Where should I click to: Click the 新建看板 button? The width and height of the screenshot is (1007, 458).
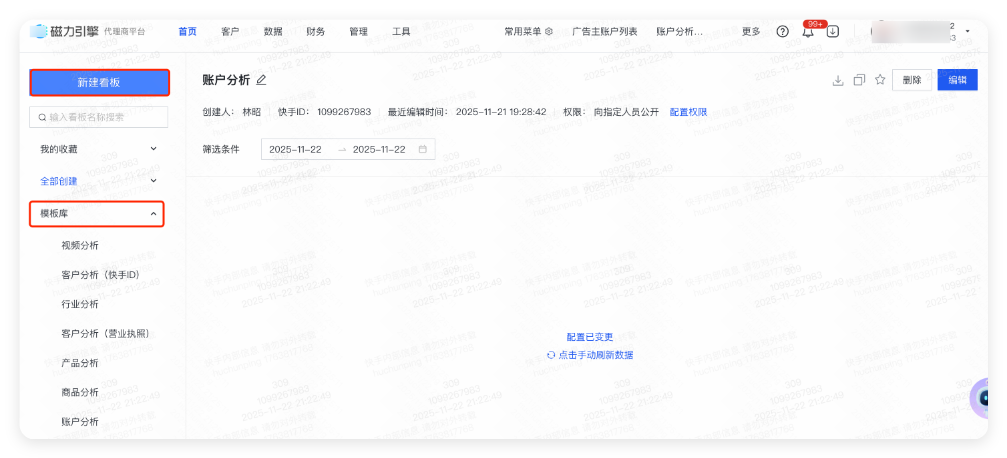[x=100, y=82]
